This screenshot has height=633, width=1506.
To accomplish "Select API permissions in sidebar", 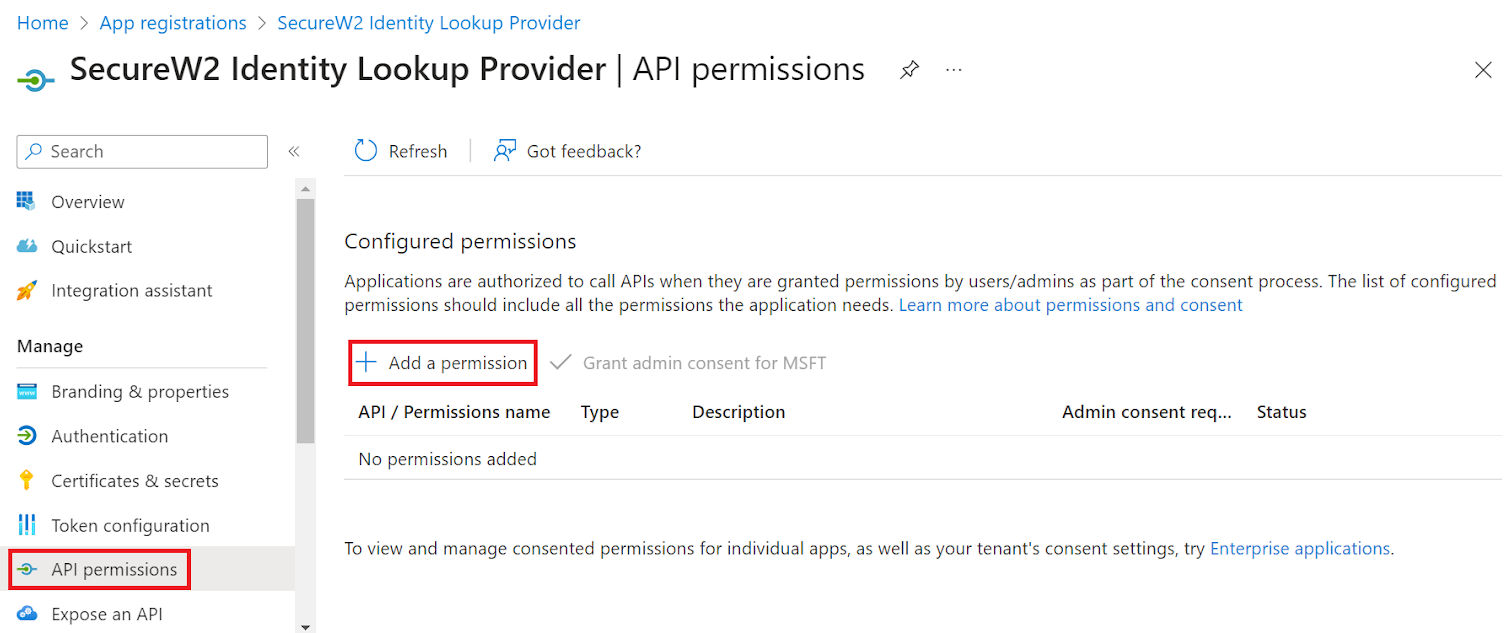I will coord(113,570).
